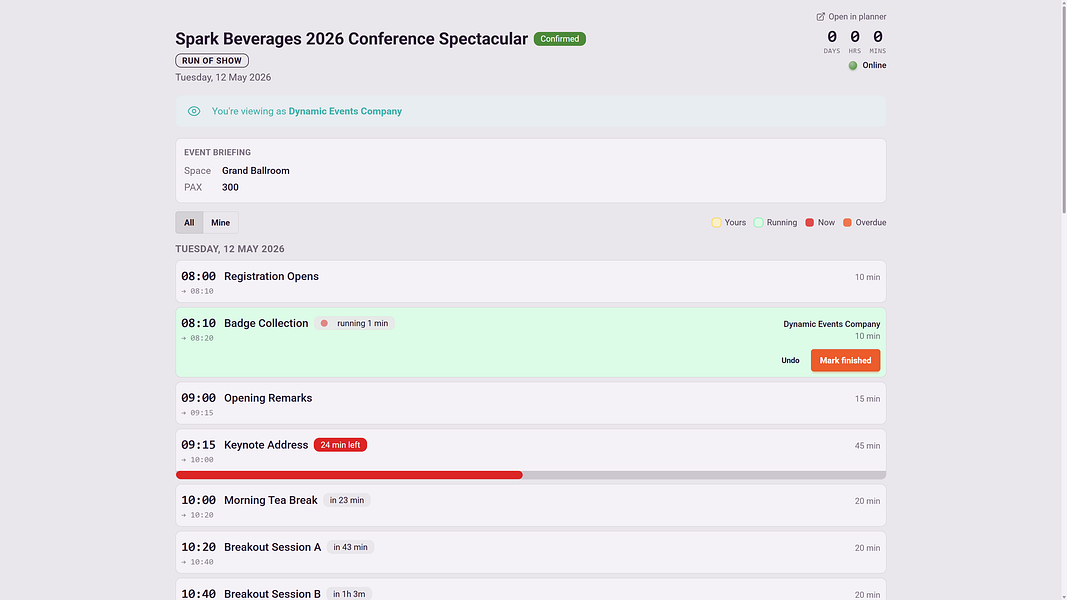
Task: Open the Breakout Session B row
Action: click(531, 589)
